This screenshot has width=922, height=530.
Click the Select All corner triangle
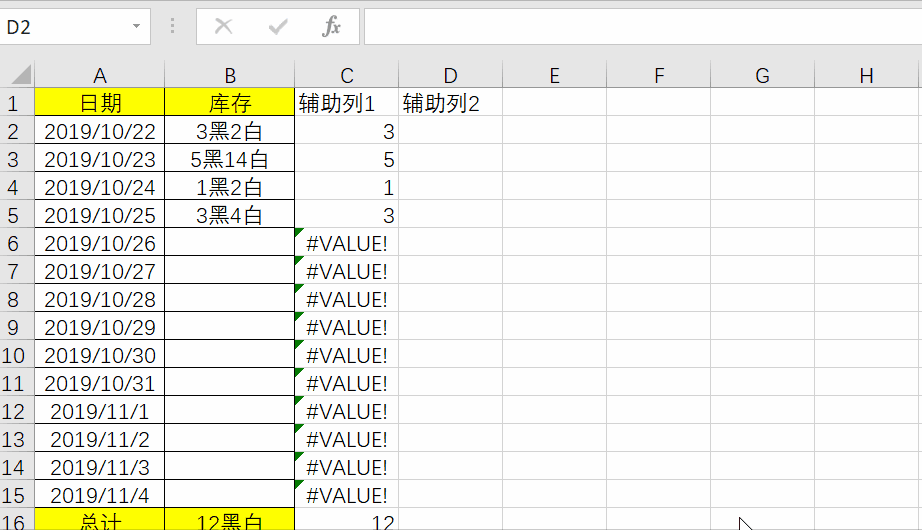tap(21, 75)
